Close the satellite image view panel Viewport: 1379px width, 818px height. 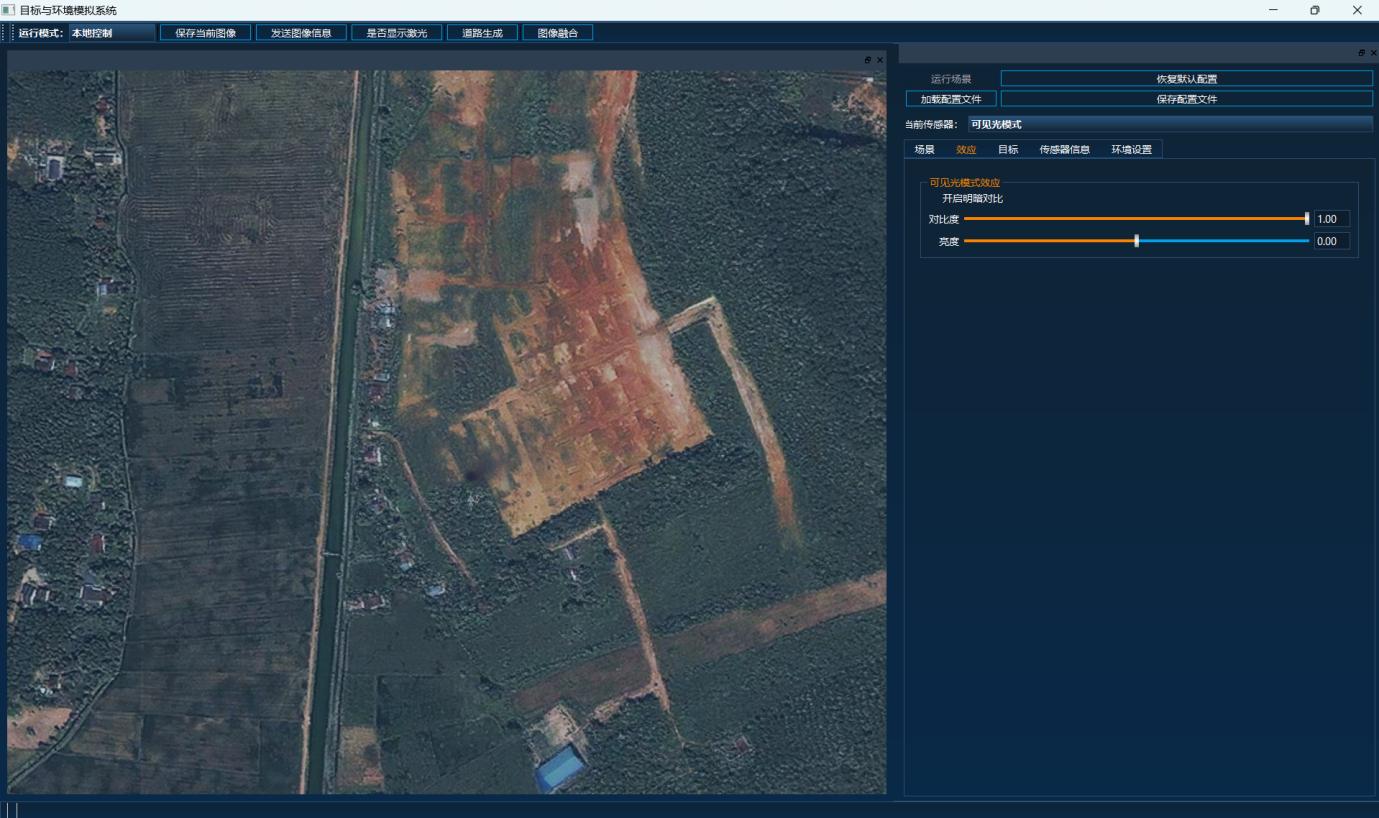pyautogui.click(x=880, y=60)
